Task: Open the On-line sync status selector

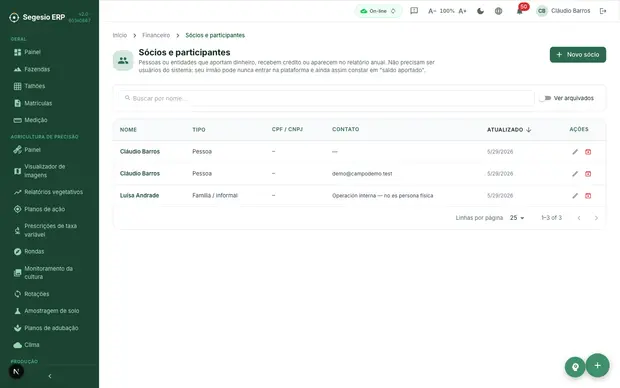Action: point(378,11)
